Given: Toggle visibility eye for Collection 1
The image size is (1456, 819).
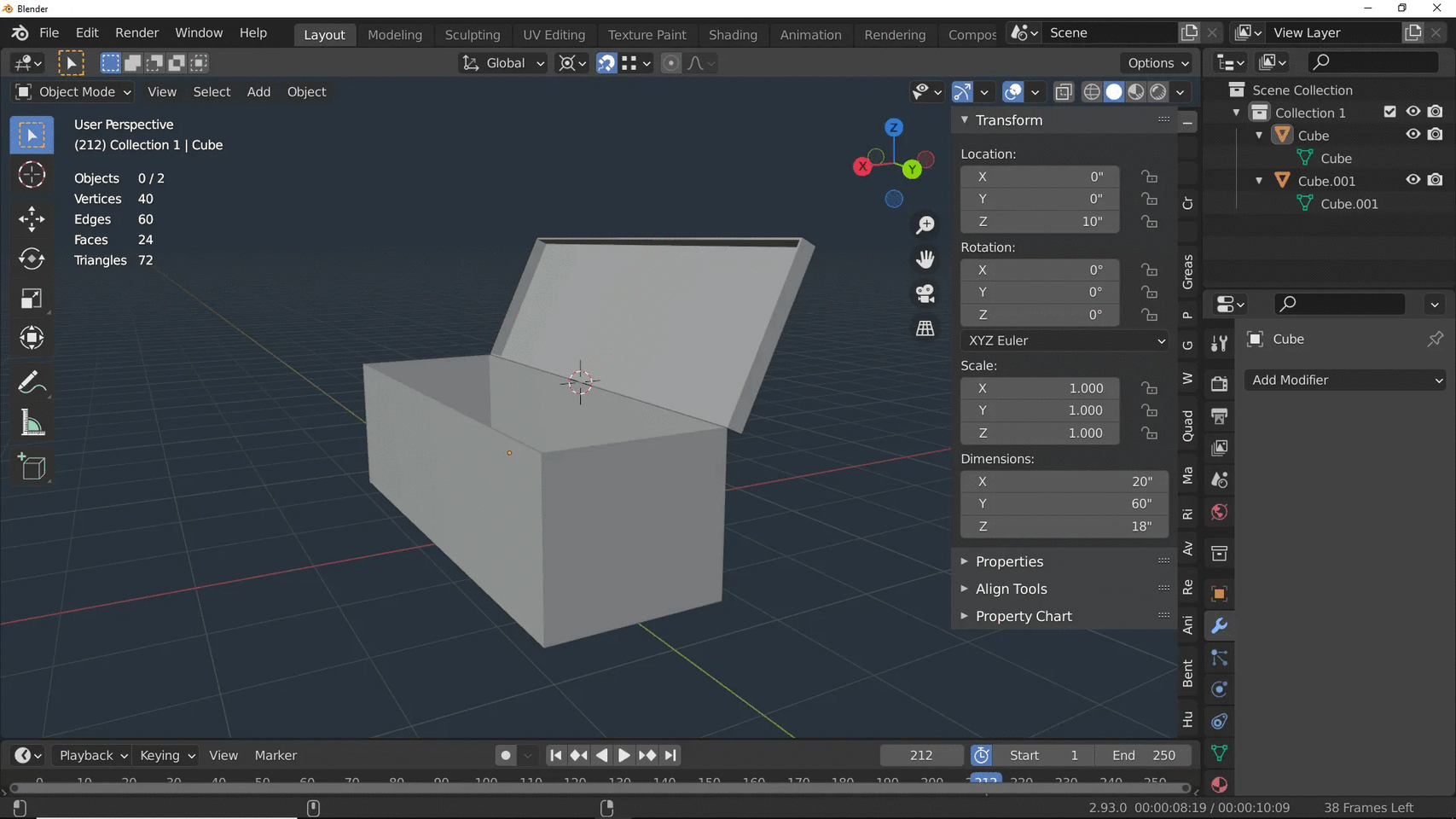Looking at the screenshot, I should pos(1413,112).
